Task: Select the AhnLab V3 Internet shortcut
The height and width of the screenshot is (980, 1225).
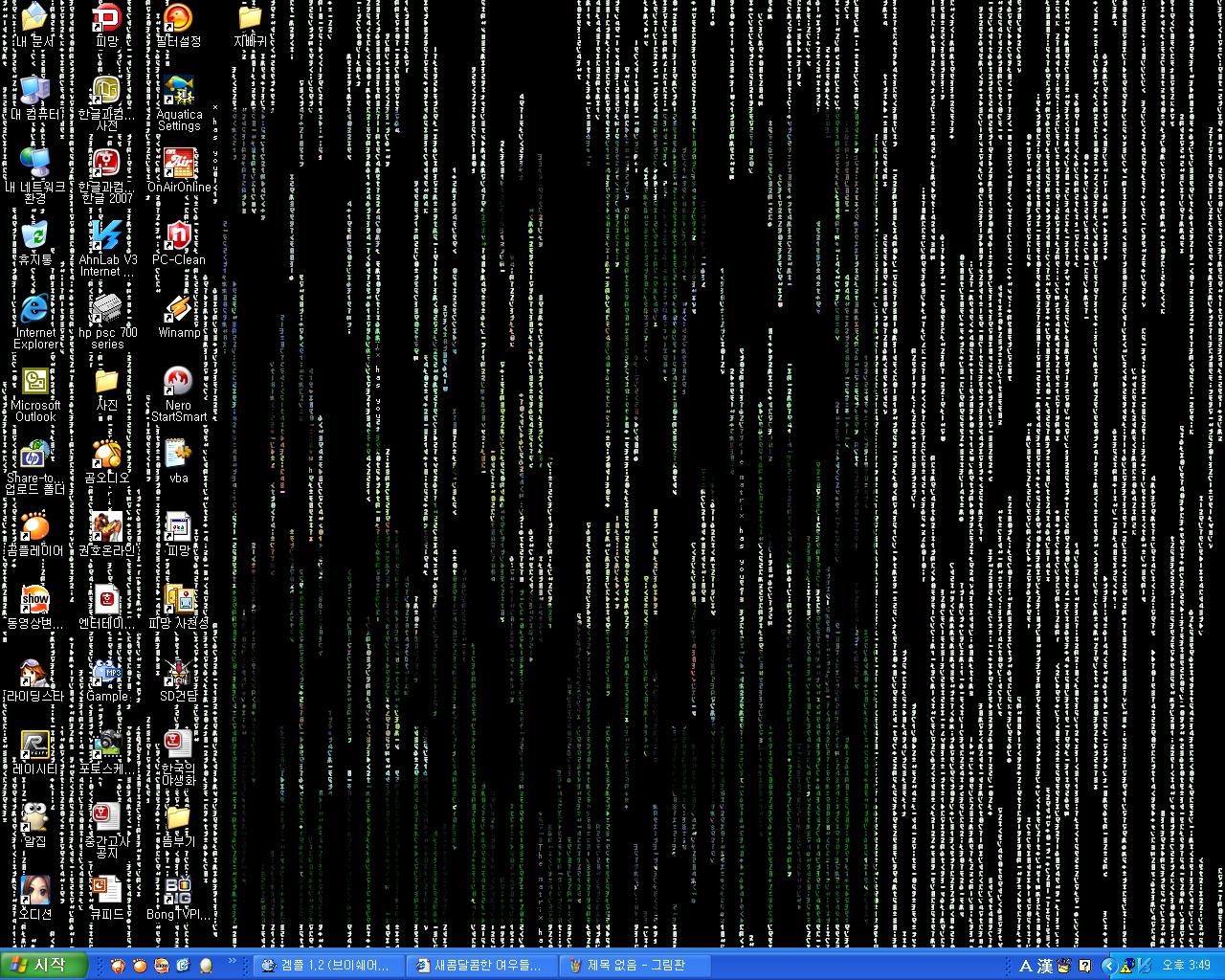Action: (107, 248)
